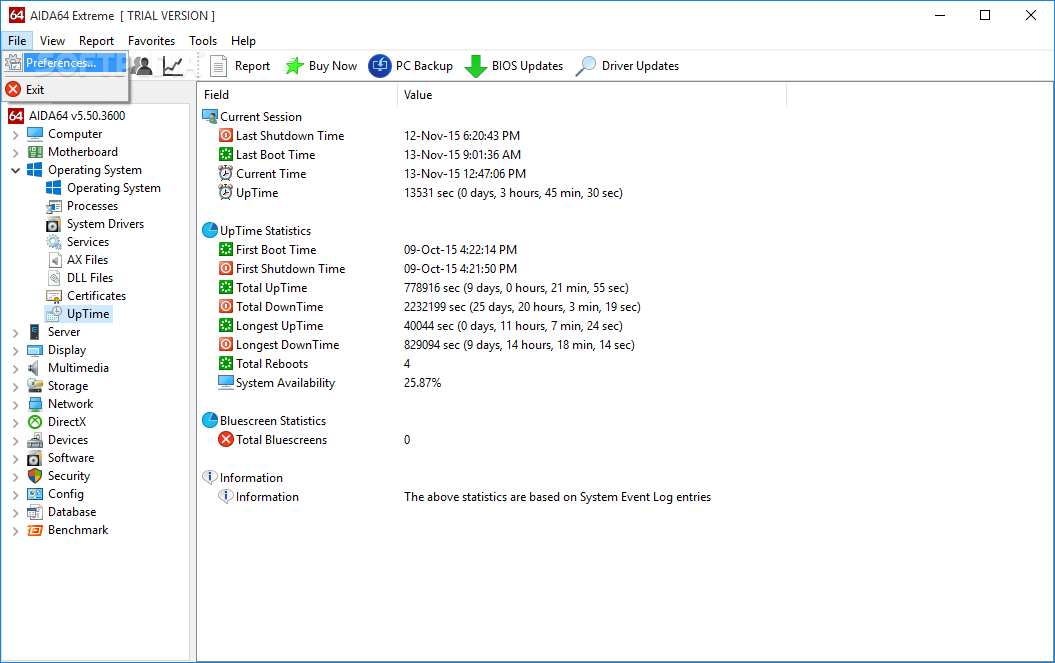This screenshot has width=1055, height=663.
Task: Open Services gear item
Action: pyautogui.click(x=77, y=242)
